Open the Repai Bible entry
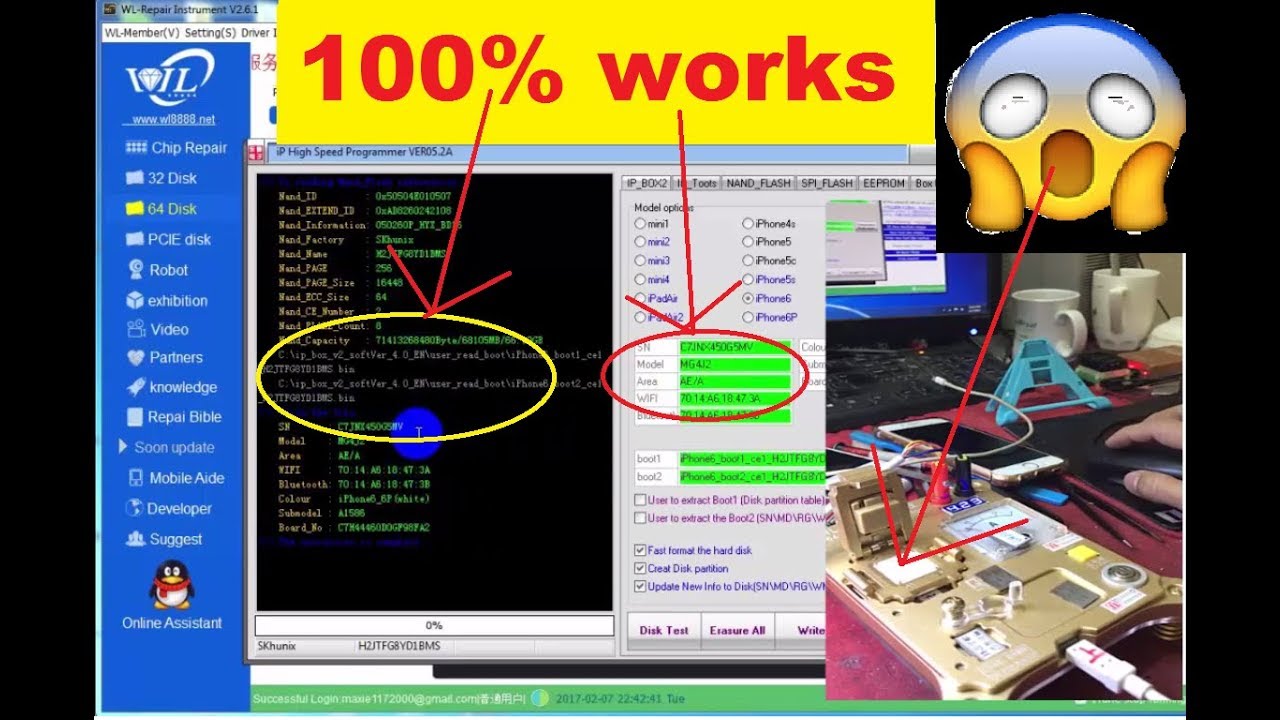Viewport: 1280px width, 720px height. click(173, 417)
